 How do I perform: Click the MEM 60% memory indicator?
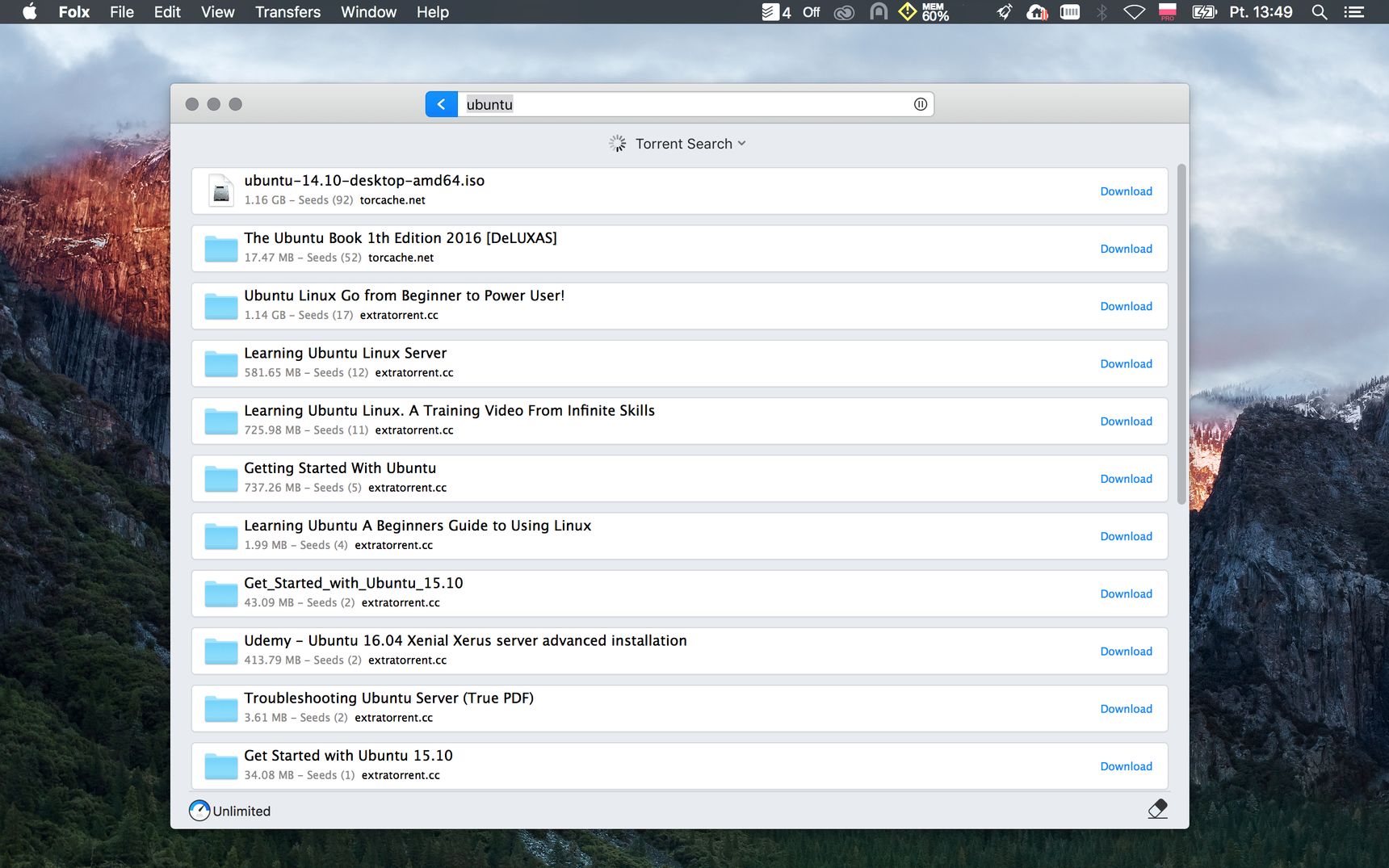coord(935,12)
